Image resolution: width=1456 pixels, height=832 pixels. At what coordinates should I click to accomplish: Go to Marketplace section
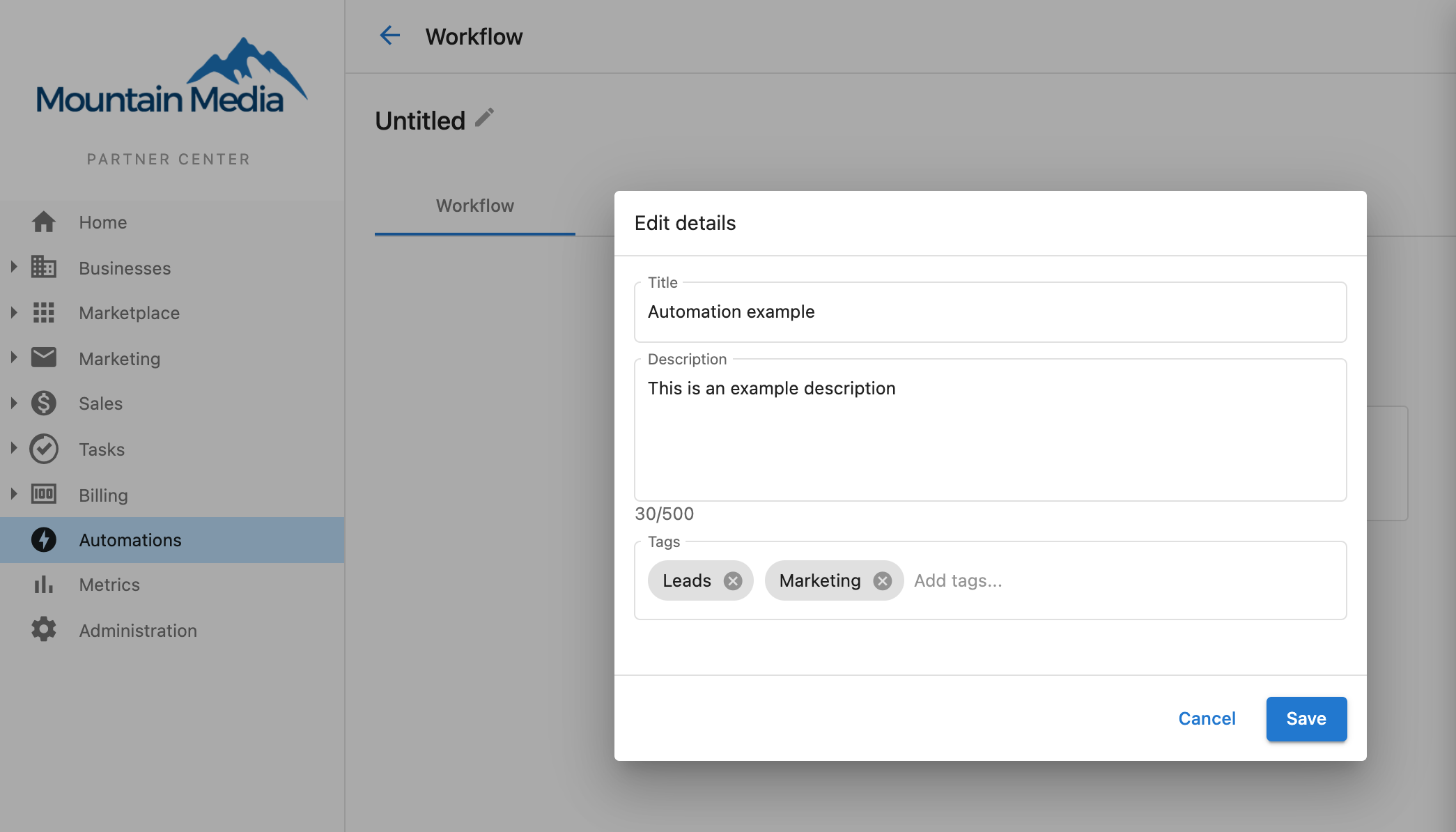click(172, 313)
